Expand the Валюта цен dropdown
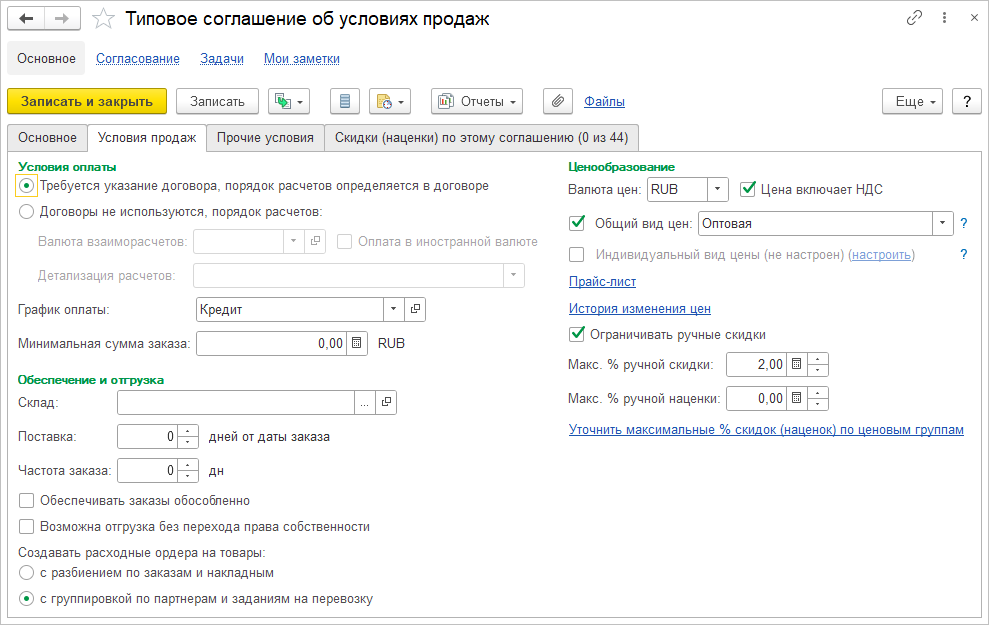Image resolution: width=989 pixels, height=625 pixels. coord(717,189)
